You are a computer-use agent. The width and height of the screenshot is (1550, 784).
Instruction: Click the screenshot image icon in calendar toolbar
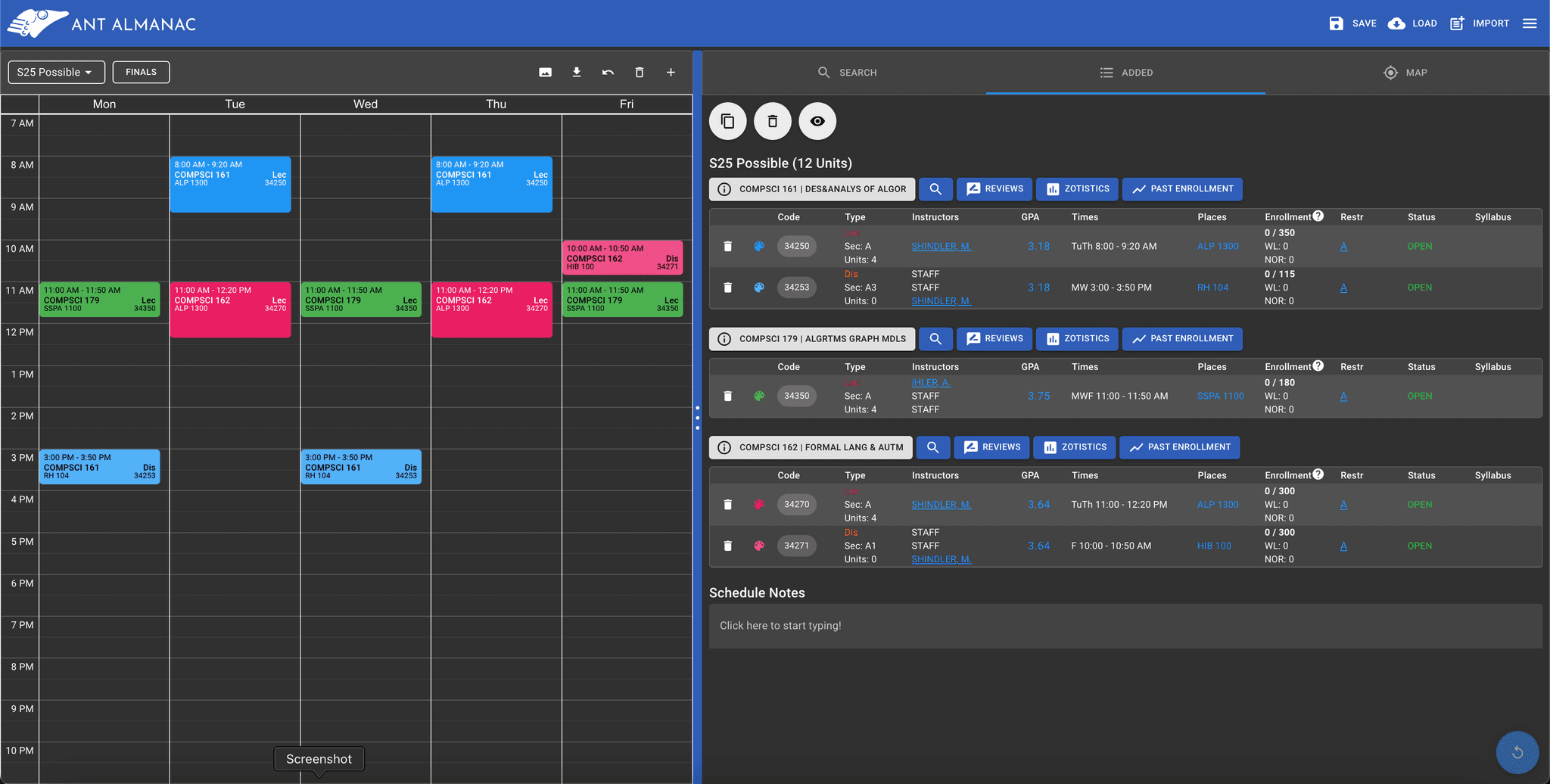(x=545, y=73)
